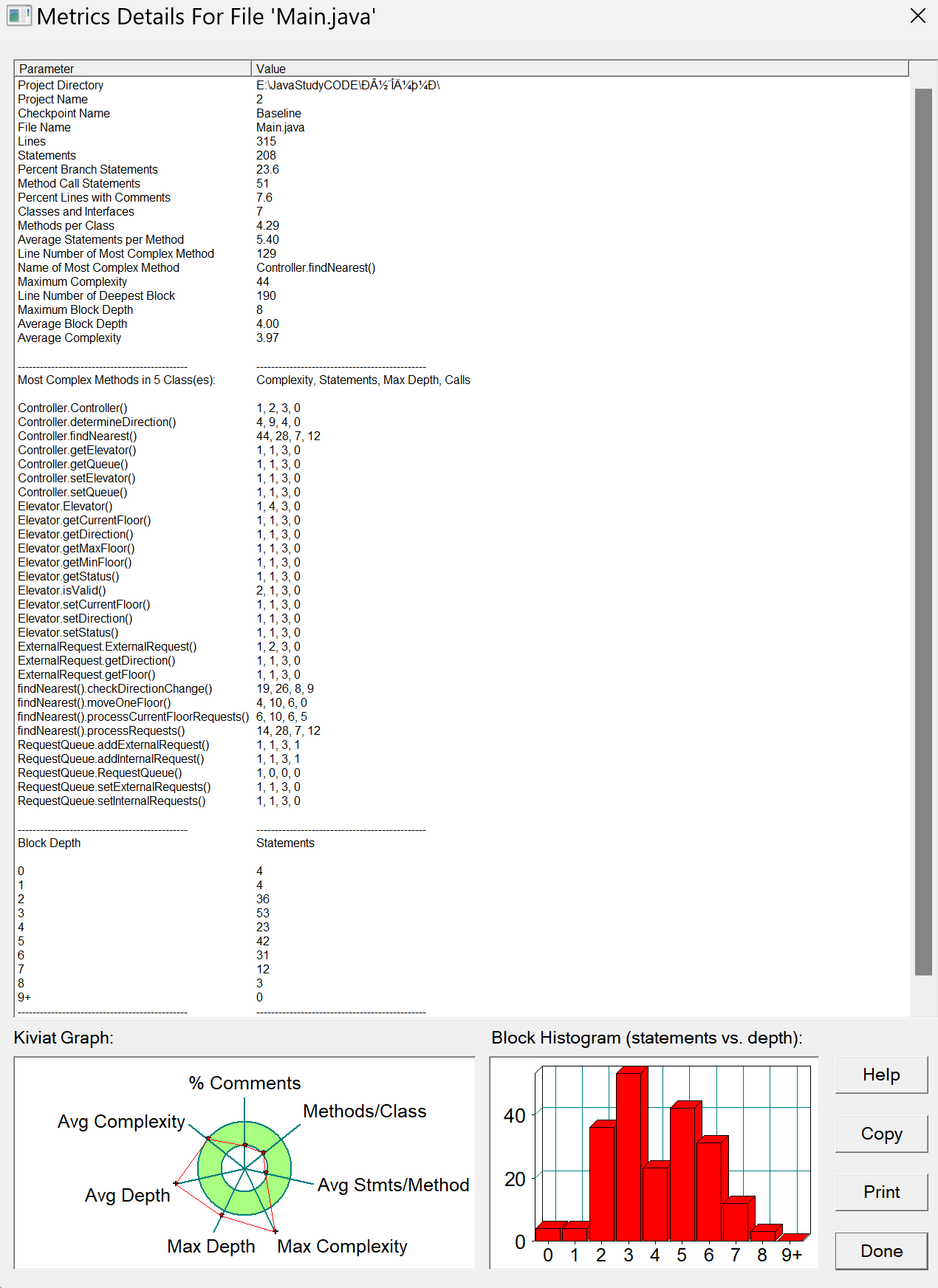This screenshot has height=1288, width=938.
Task: Click Average Statements per Method row
Action: coord(462,240)
